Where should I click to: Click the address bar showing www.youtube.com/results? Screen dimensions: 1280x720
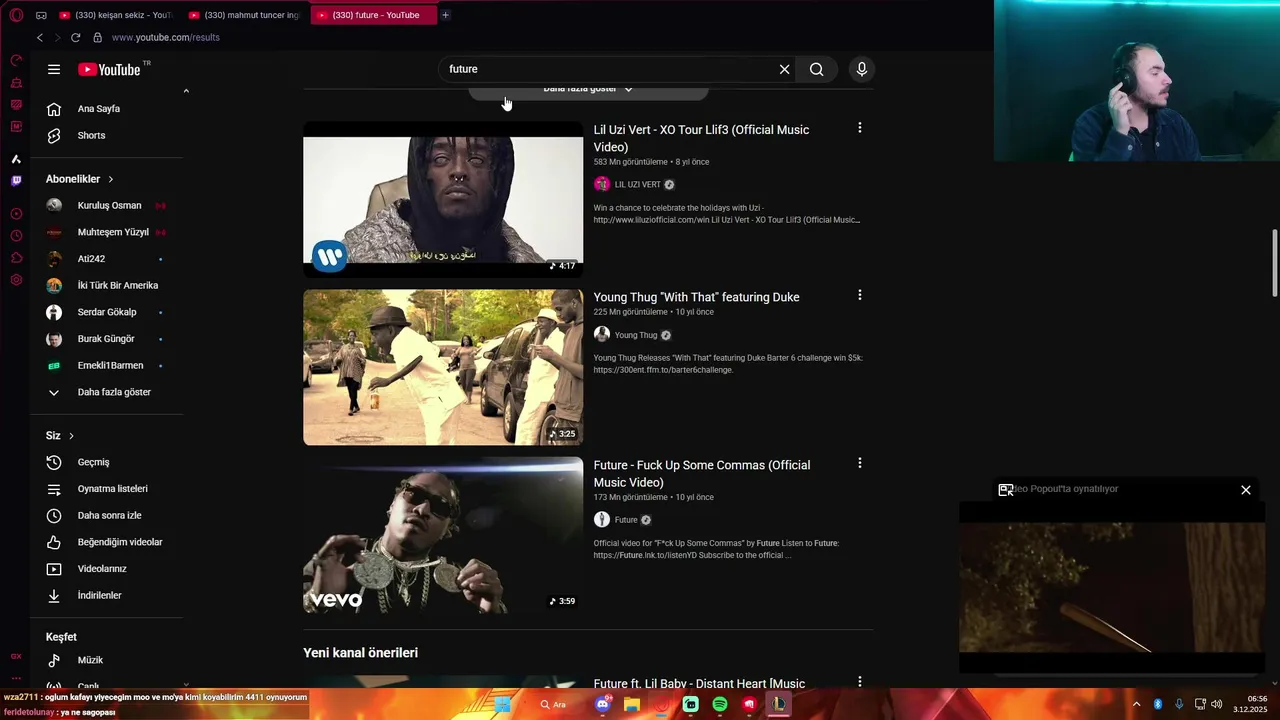pos(166,37)
